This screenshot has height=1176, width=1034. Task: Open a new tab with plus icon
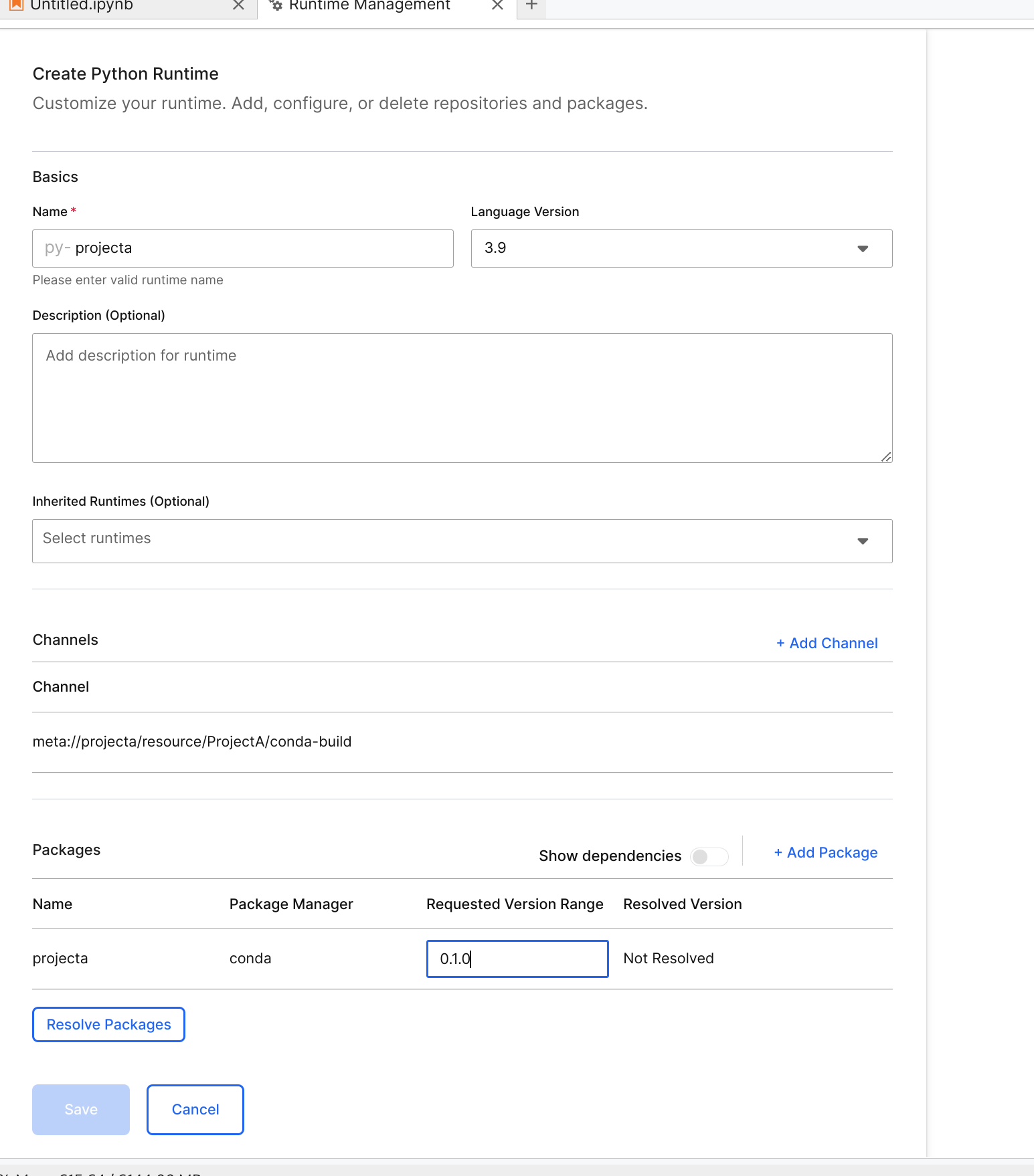point(531,5)
